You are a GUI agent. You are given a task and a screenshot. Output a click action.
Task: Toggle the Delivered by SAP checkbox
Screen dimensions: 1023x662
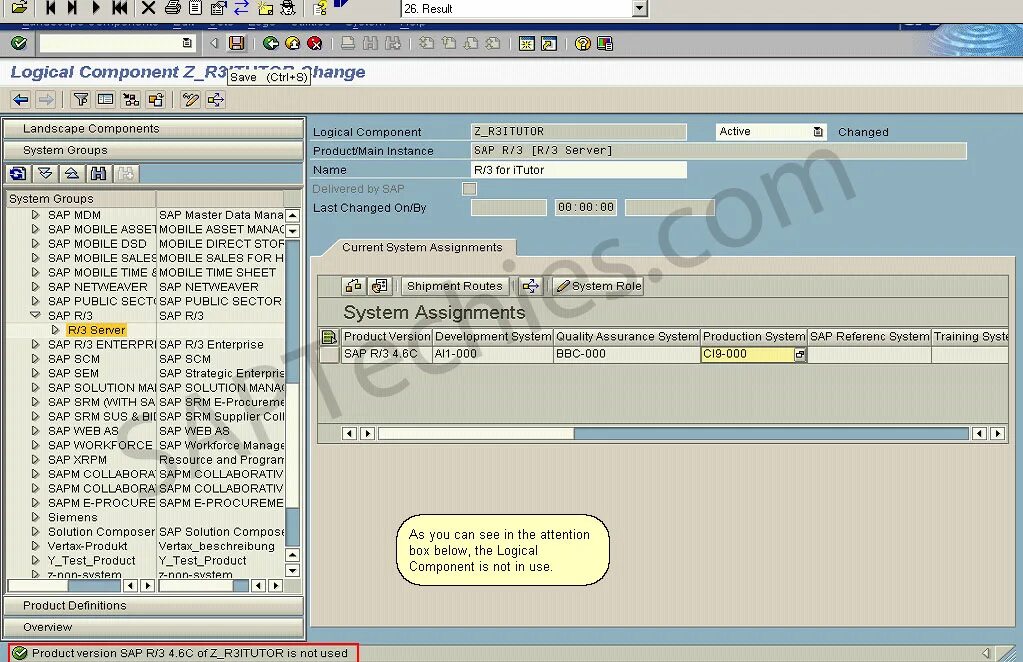(469, 189)
